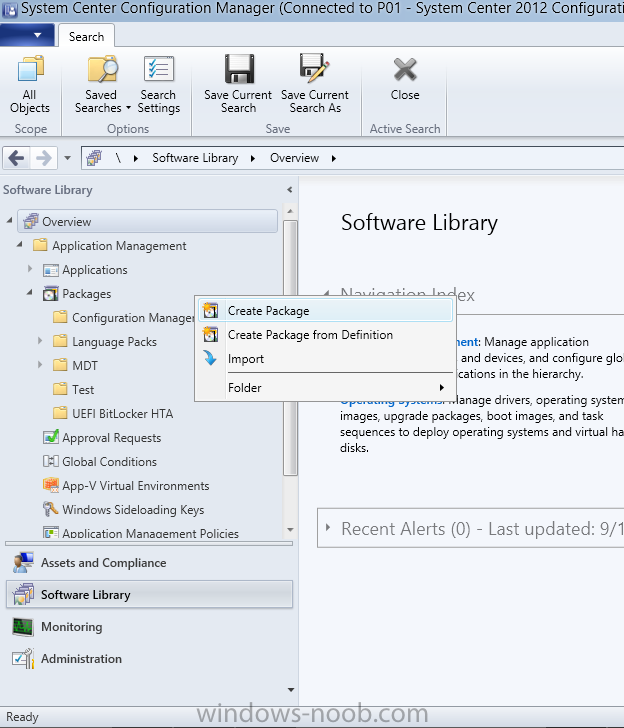Click the MDT folder icon
Viewport: 624px width, 728px height.
tap(60, 365)
